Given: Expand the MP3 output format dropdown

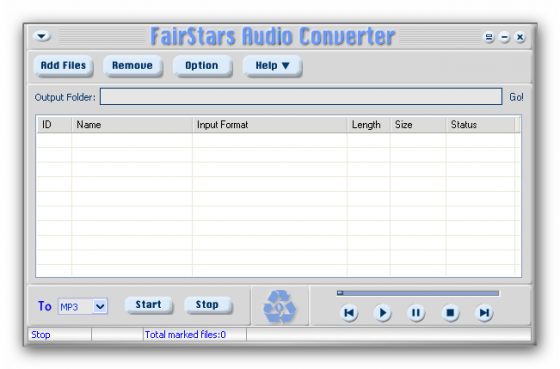Looking at the screenshot, I should [100, 306].
